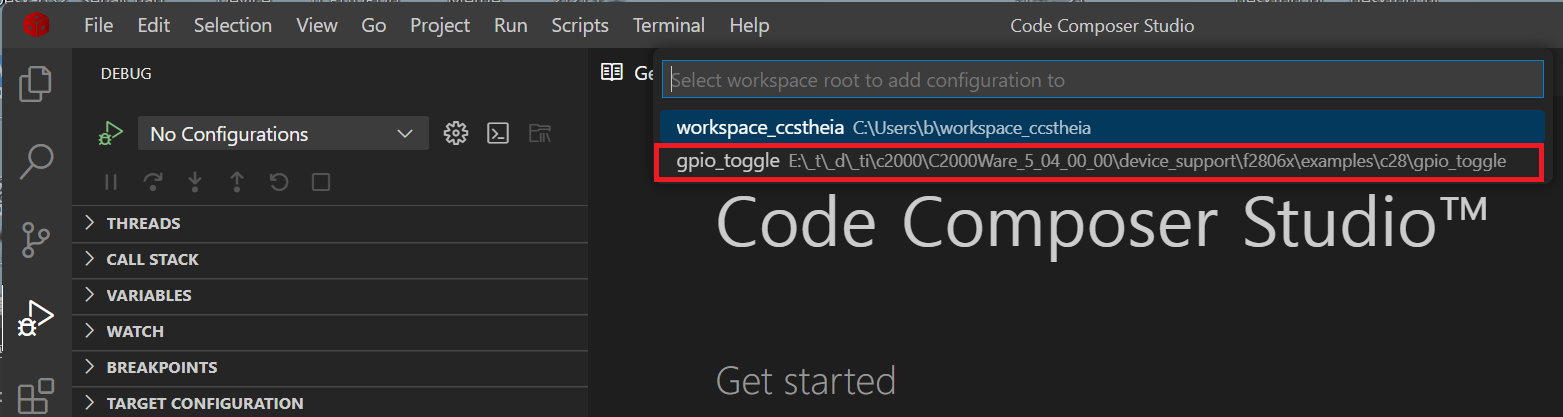
Task: Open launch.json with the gear icon
Action: [x=456, y=133]
